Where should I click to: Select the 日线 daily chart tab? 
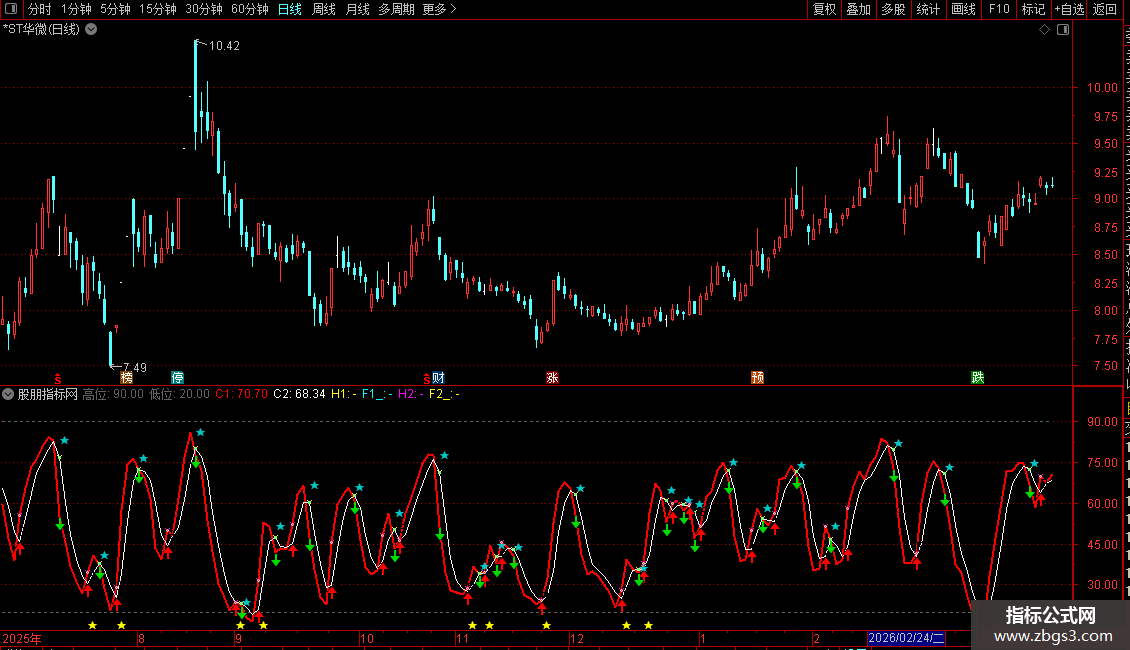coord(290,9)
